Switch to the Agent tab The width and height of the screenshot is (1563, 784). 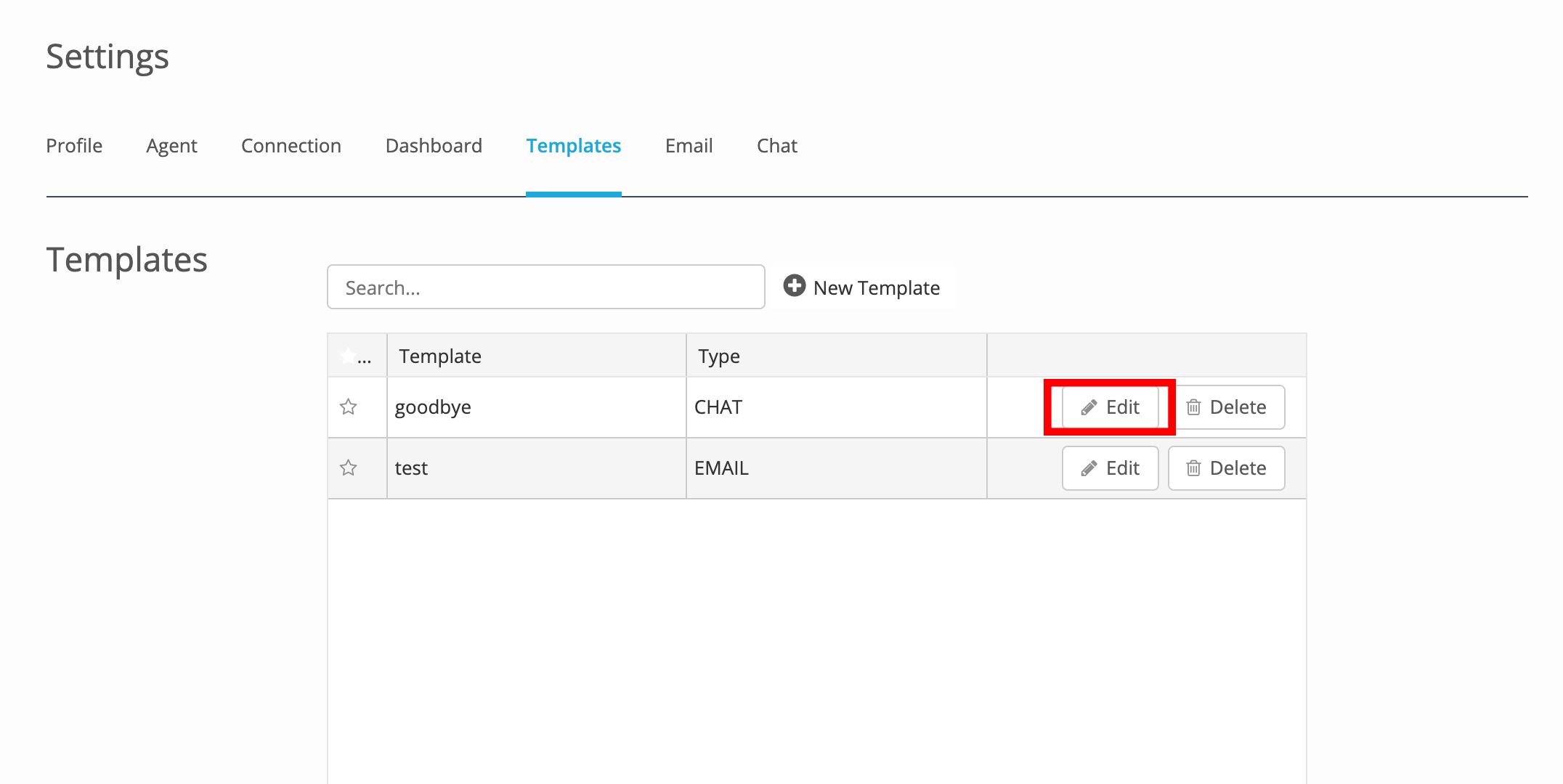[171, 146]
